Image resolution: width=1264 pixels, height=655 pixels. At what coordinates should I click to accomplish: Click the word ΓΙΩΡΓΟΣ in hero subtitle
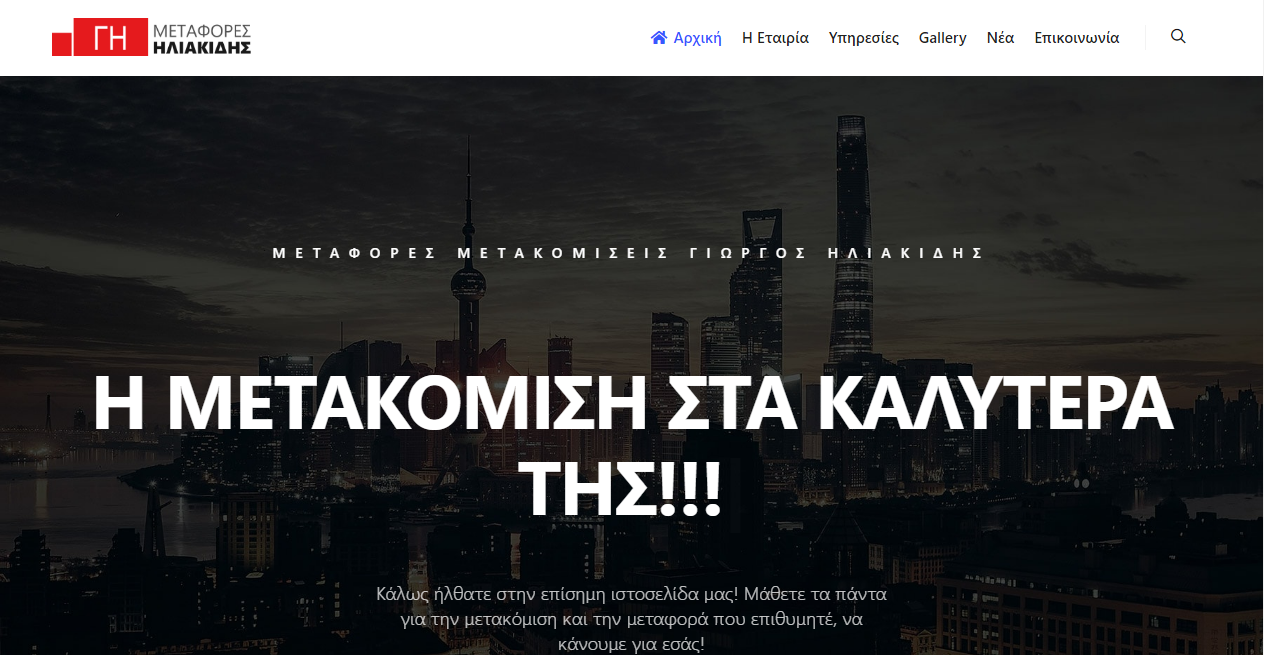[x=749, y=253]
